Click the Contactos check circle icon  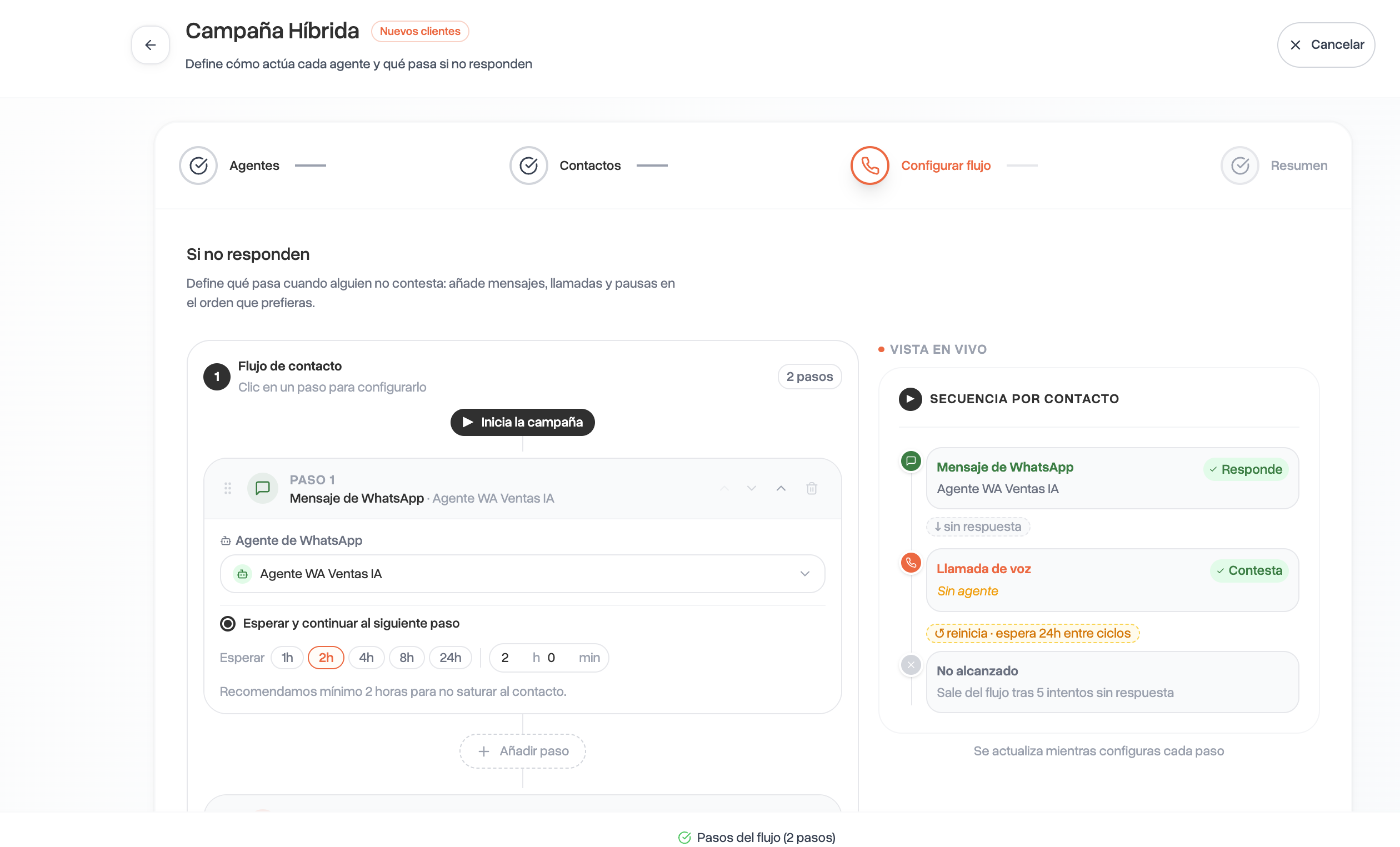point(528,166)
